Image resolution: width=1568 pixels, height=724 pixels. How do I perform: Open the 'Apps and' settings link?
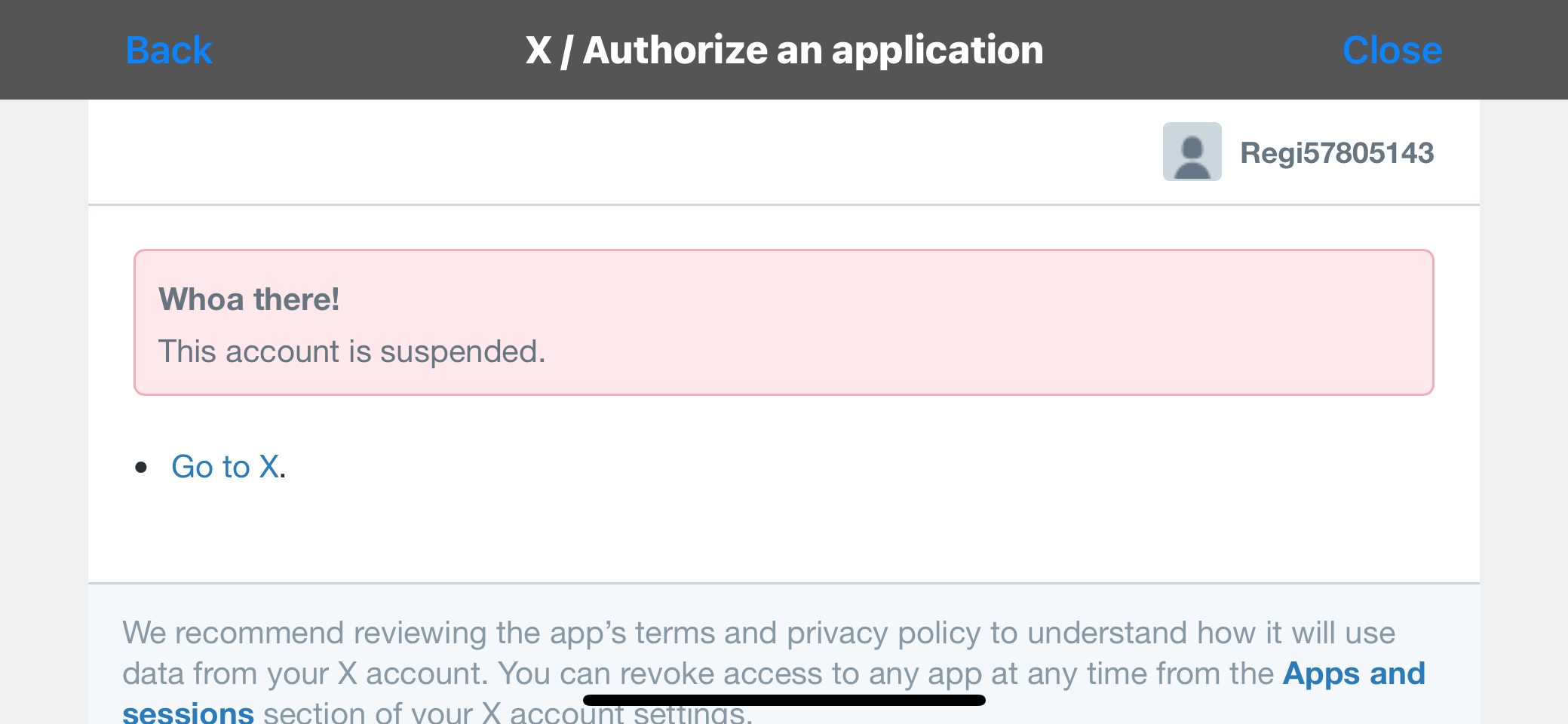click(x=1354, y=673)
